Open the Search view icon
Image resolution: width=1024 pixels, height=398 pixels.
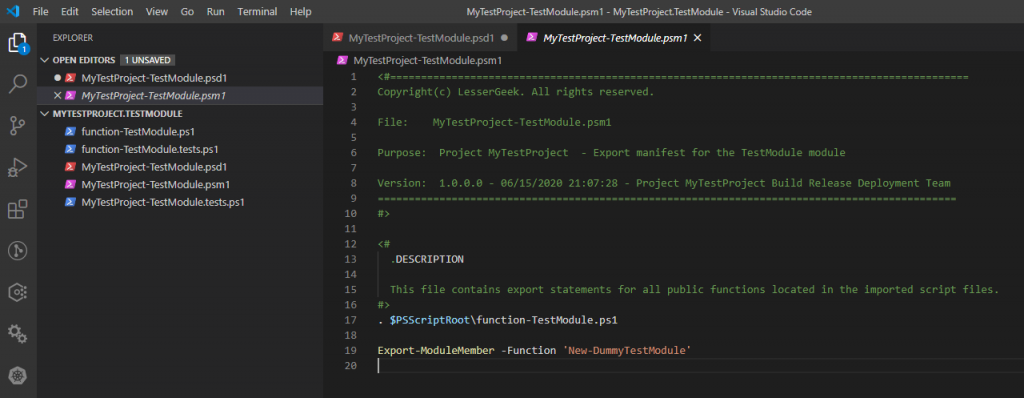tap(18, 84)
